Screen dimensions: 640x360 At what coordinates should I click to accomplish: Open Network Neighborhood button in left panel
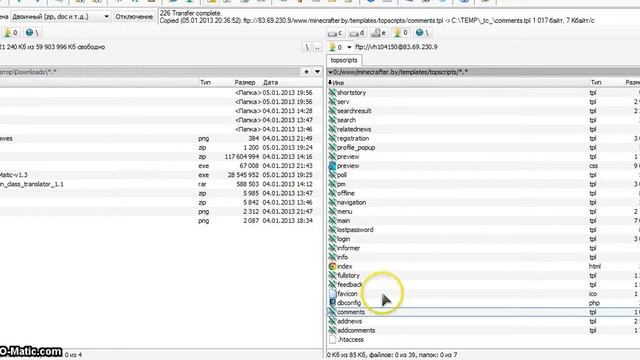point(32,33)
